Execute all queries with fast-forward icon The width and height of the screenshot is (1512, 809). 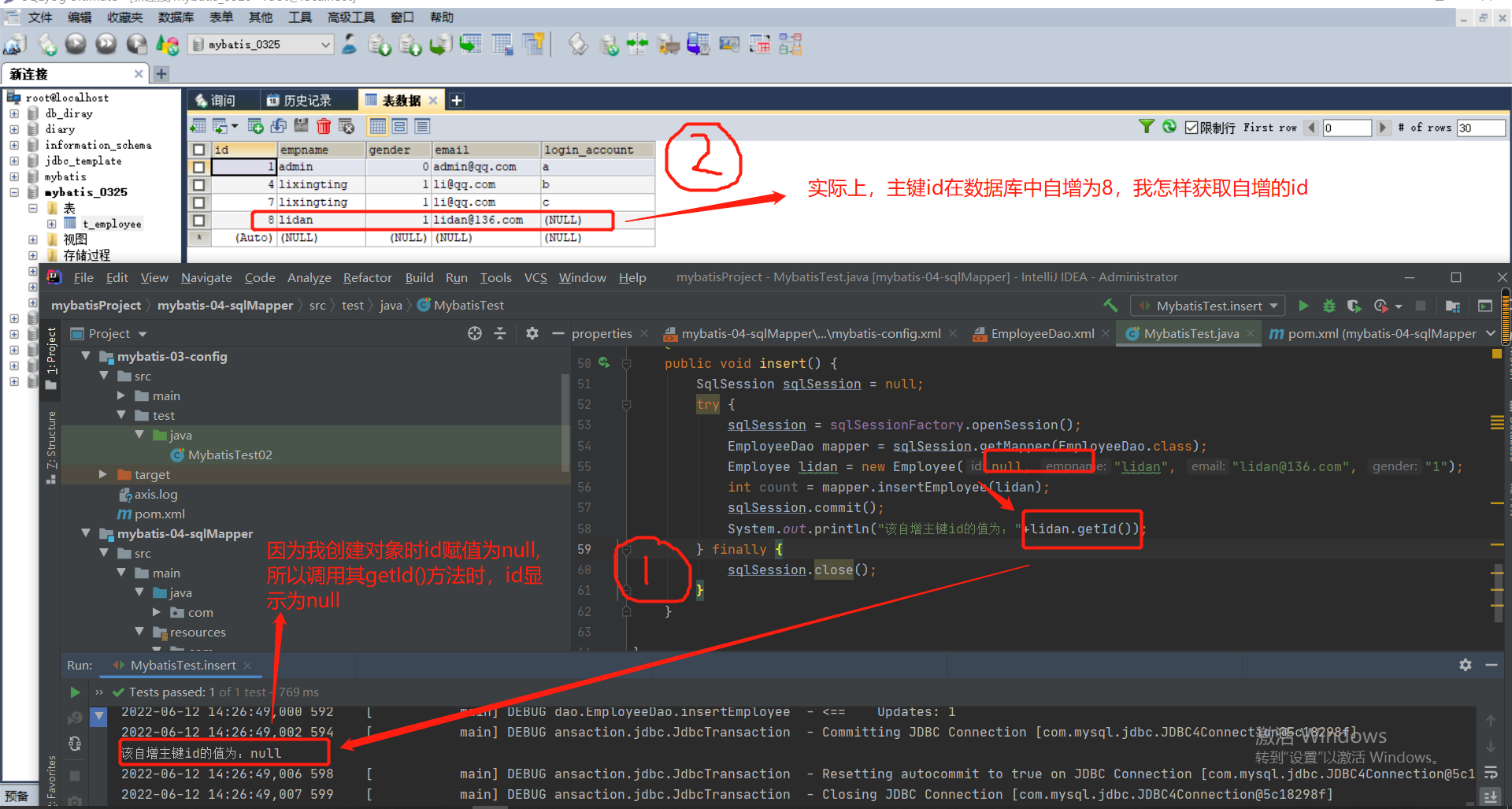[106, 44]
